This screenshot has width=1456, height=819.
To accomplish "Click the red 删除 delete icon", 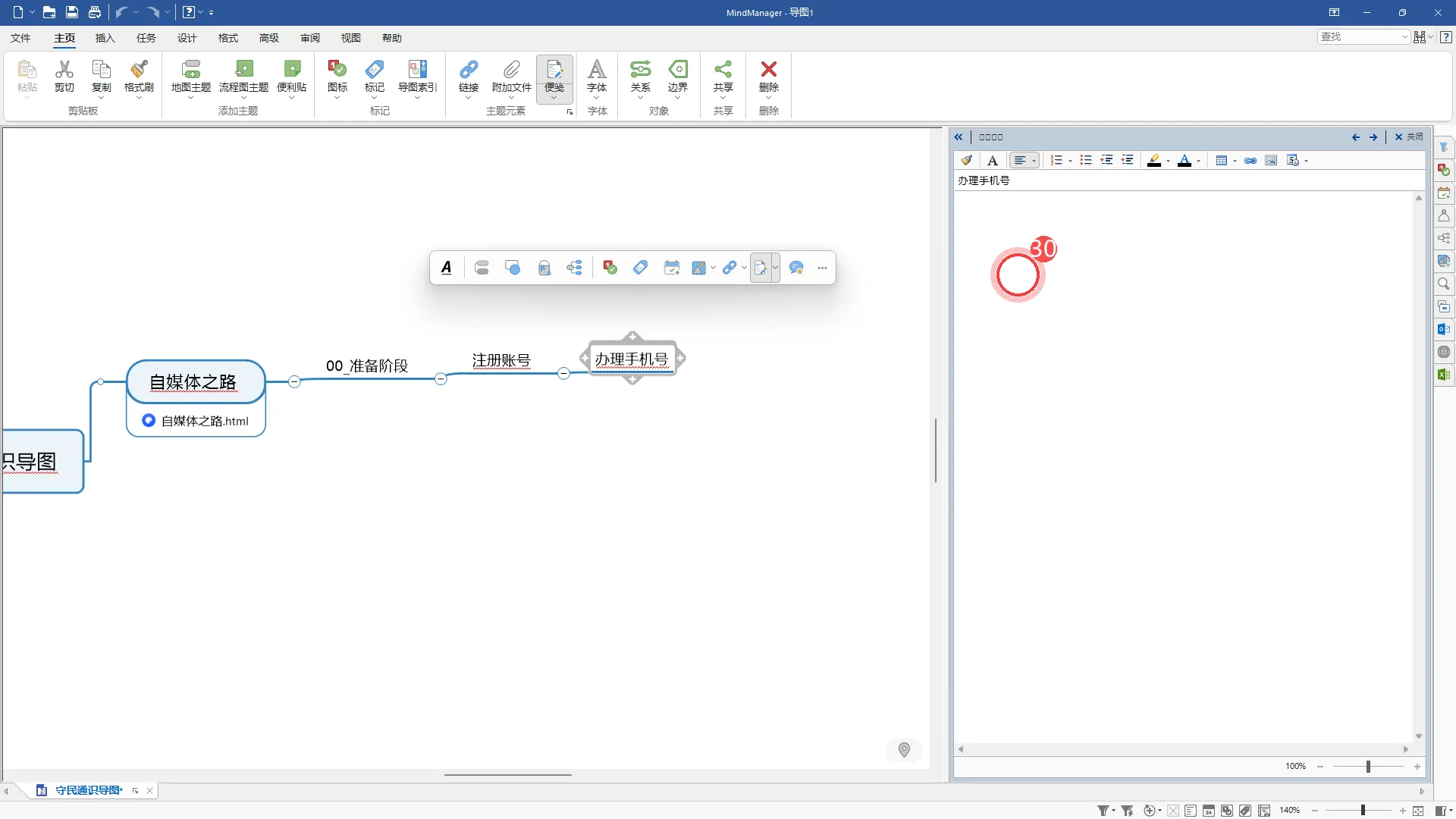I will 769,69.
